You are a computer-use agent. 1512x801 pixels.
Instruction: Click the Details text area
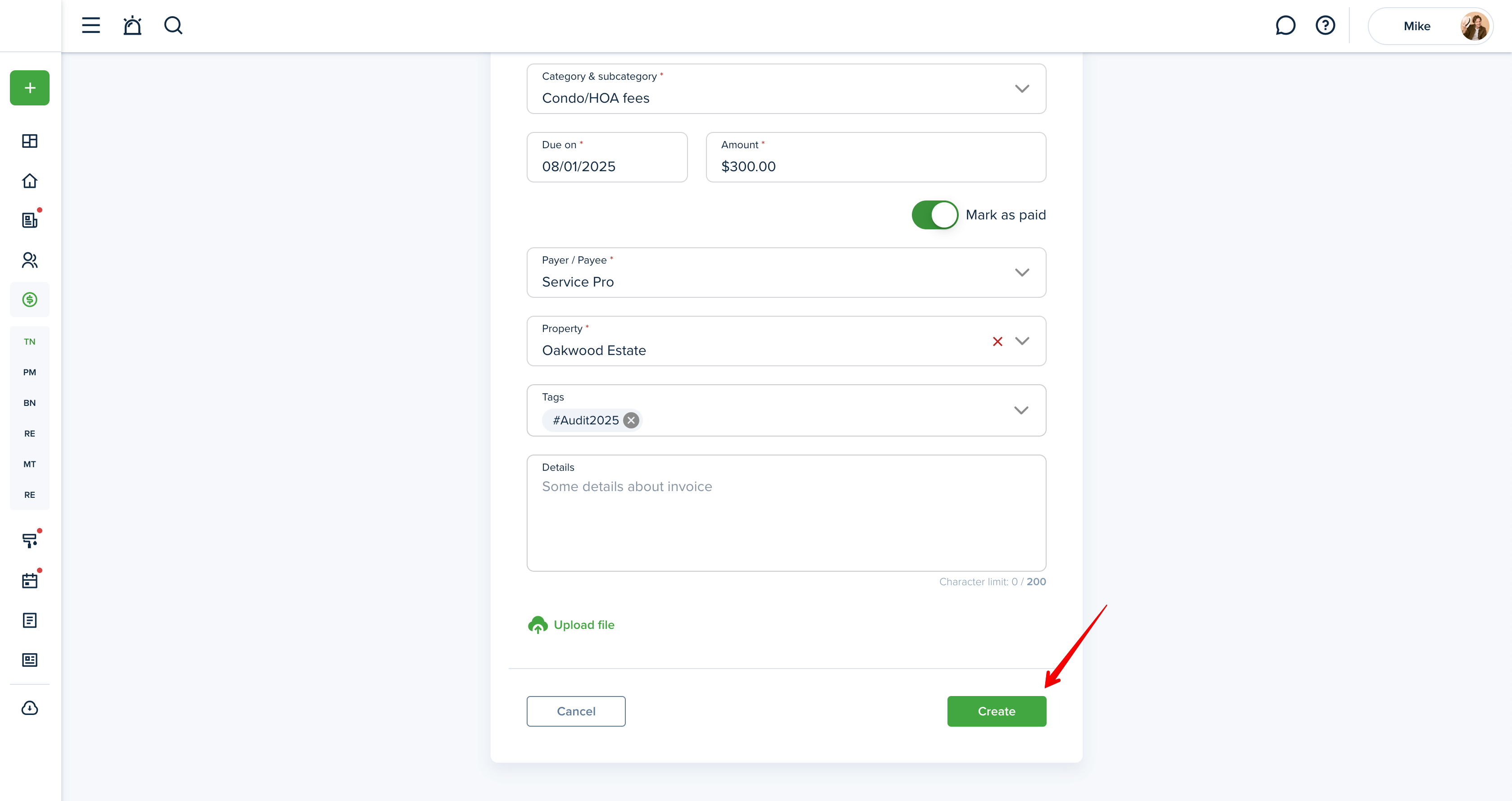click(786, 513)
